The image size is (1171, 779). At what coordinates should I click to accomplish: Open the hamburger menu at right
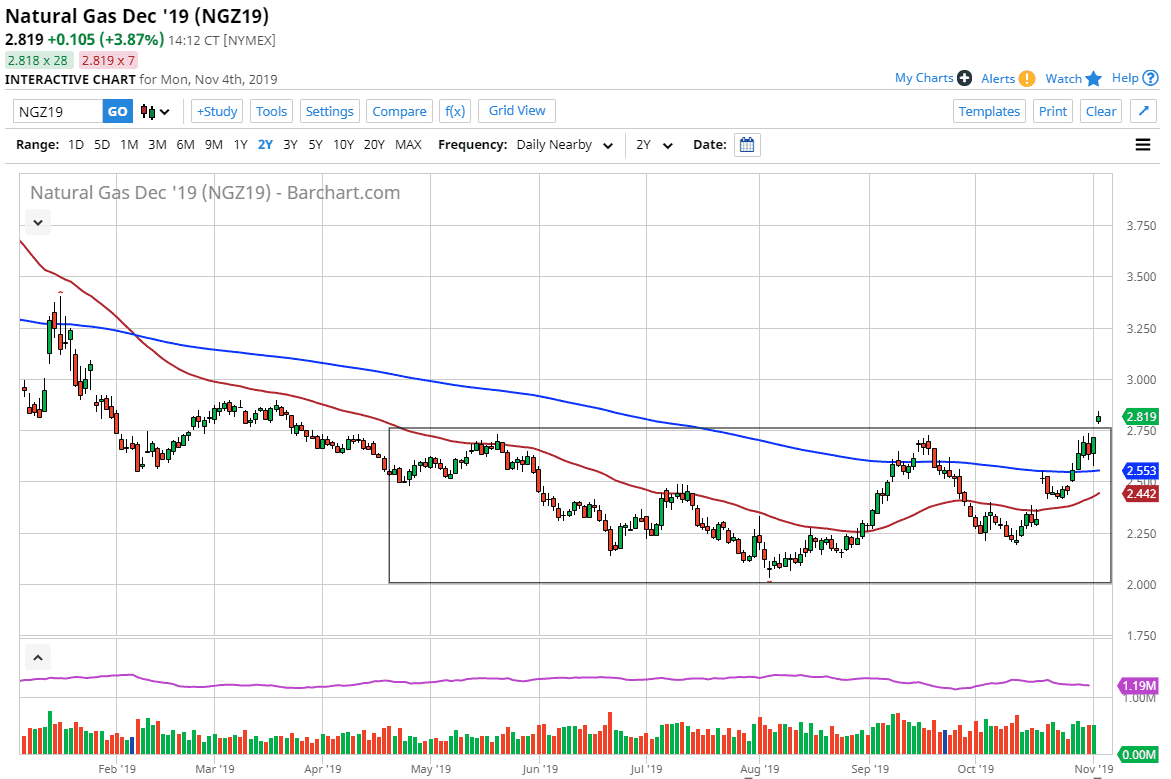point(1143,145)
